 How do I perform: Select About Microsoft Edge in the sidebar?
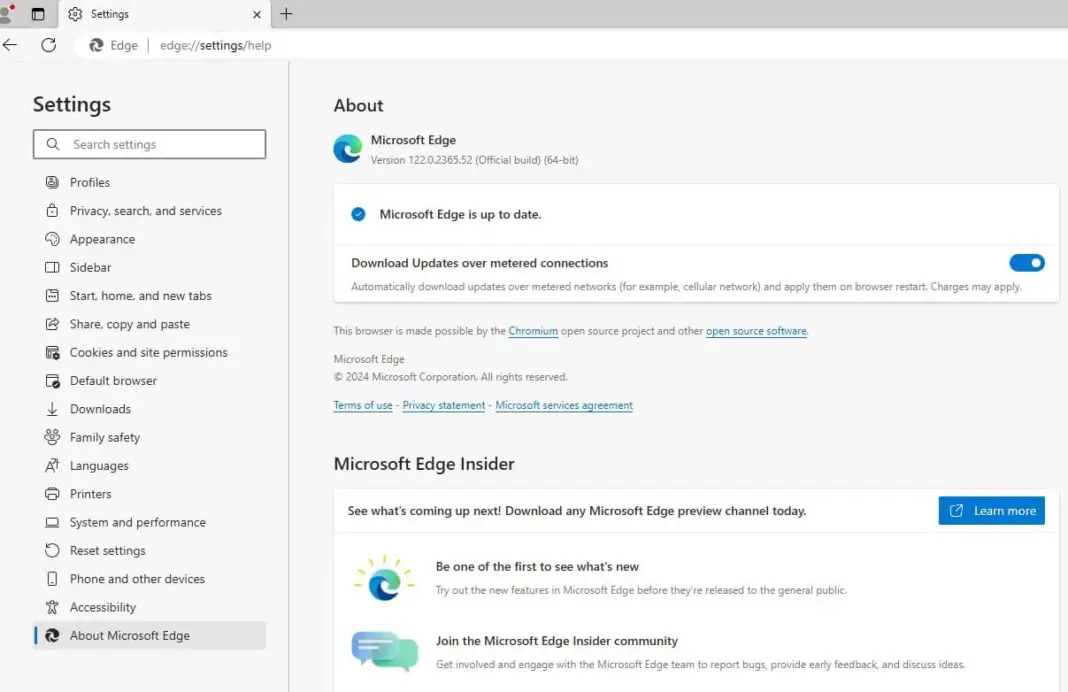coord(52,636)
